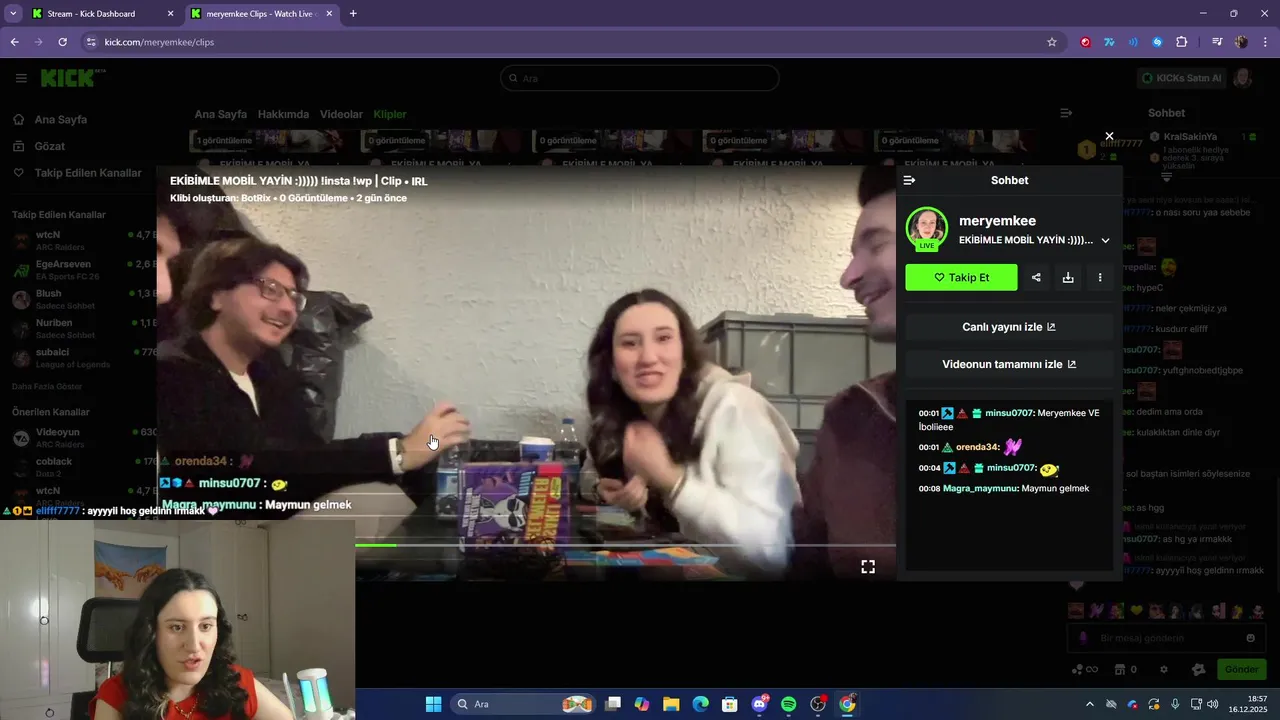This screenshot has width=1280, height=720.
Task: Open volume control in system tray
Action: (1212, 704)
